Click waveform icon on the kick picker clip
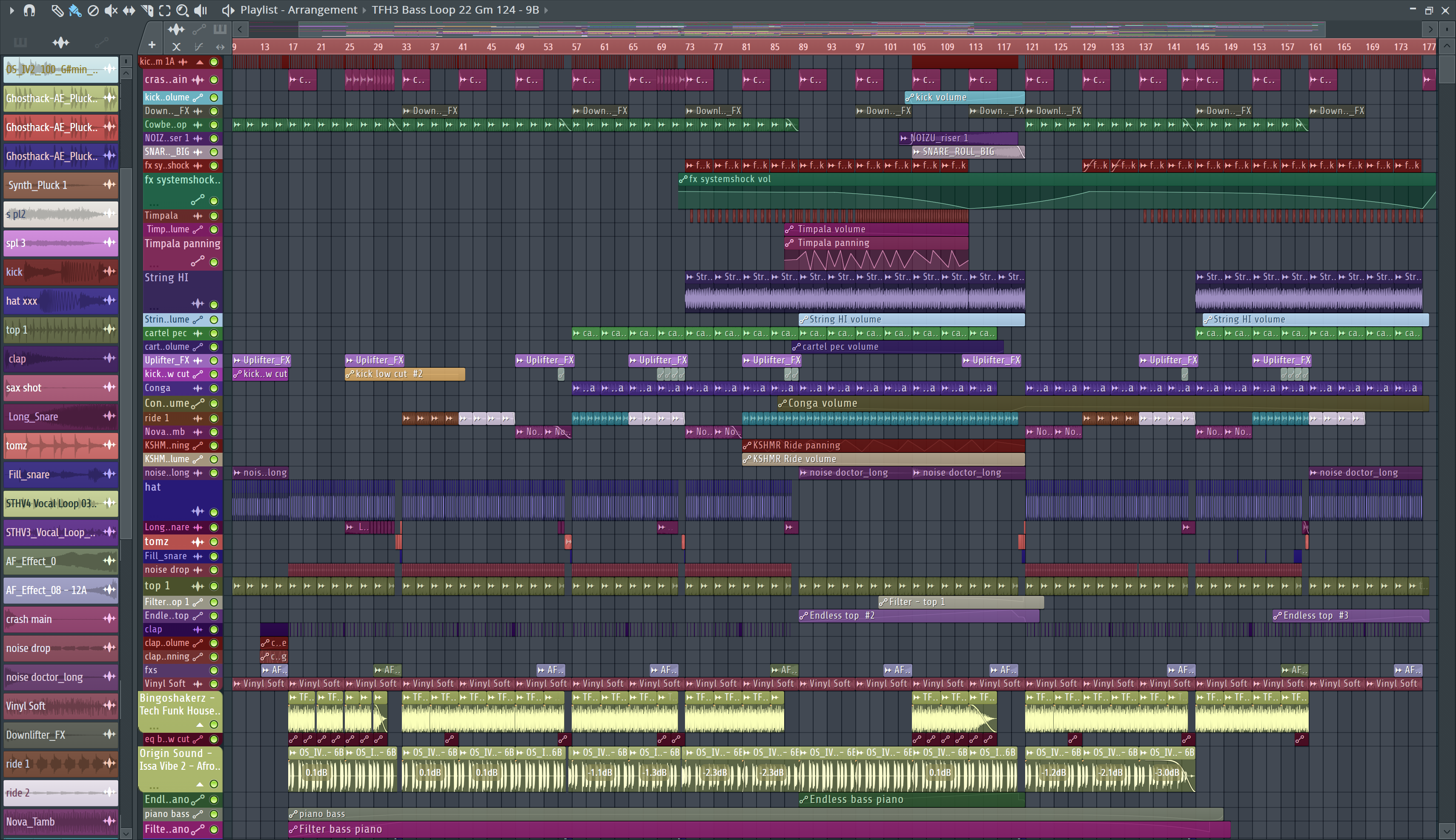Image resolution: width=1456 pixels, height=840 pixels. [109, 271]
